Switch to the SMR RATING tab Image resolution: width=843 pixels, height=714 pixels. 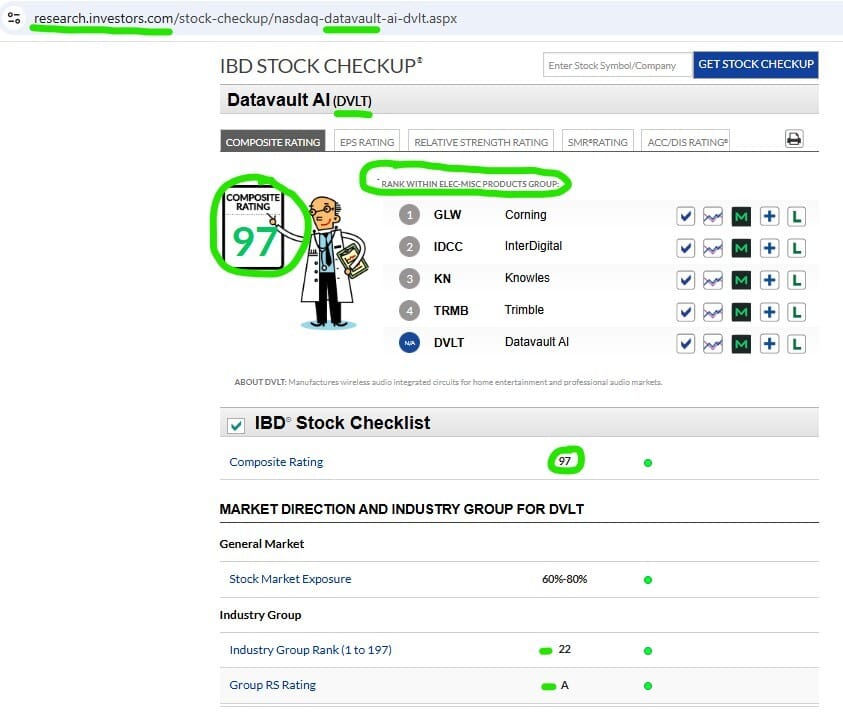(597, 142)
